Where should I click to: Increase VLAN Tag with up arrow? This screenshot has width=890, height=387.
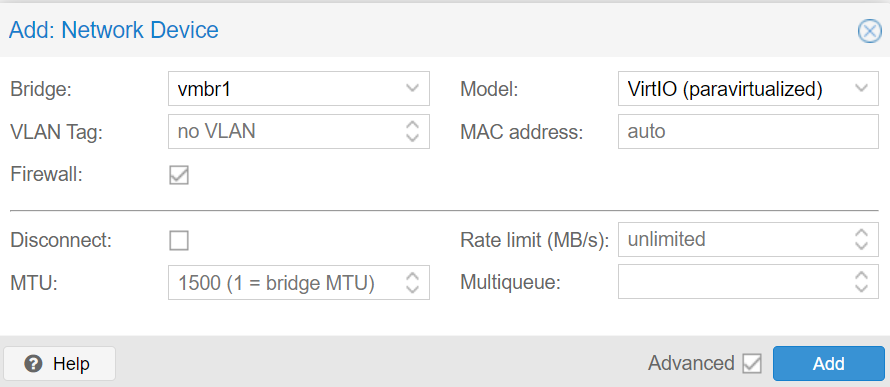click(413, 125)
